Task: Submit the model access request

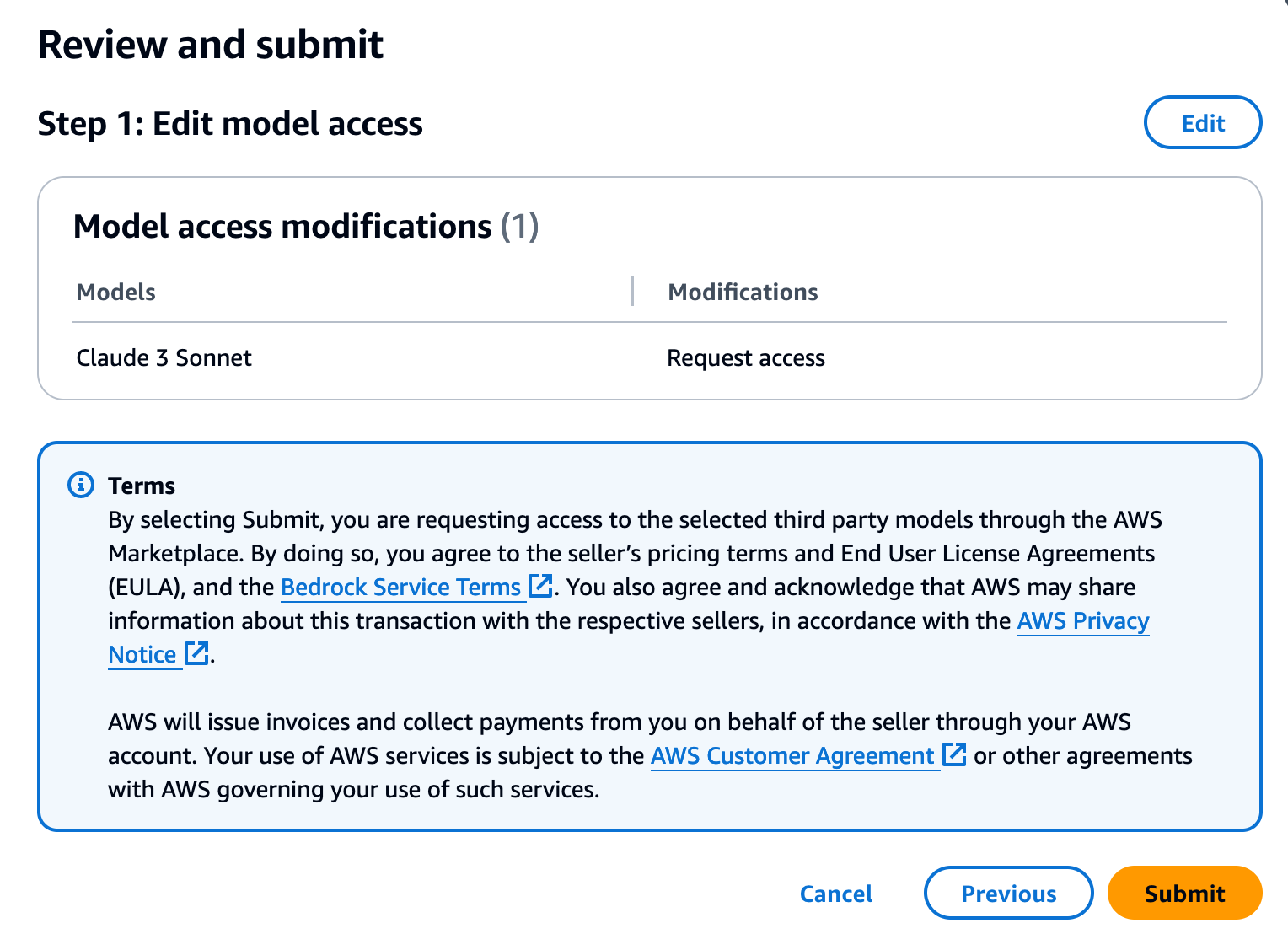Action: point(1184,893)
